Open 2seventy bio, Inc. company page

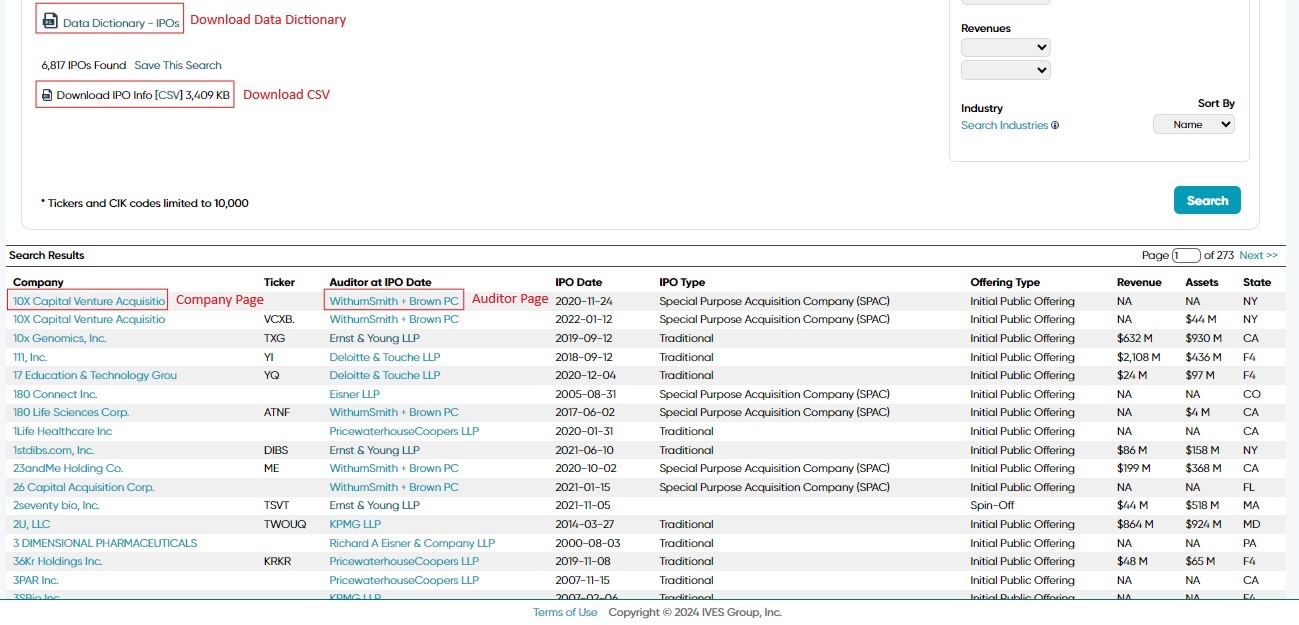coord(56,505)
